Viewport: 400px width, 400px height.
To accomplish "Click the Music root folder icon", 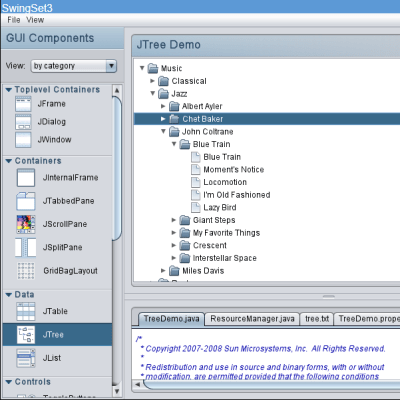I will 153,68.
